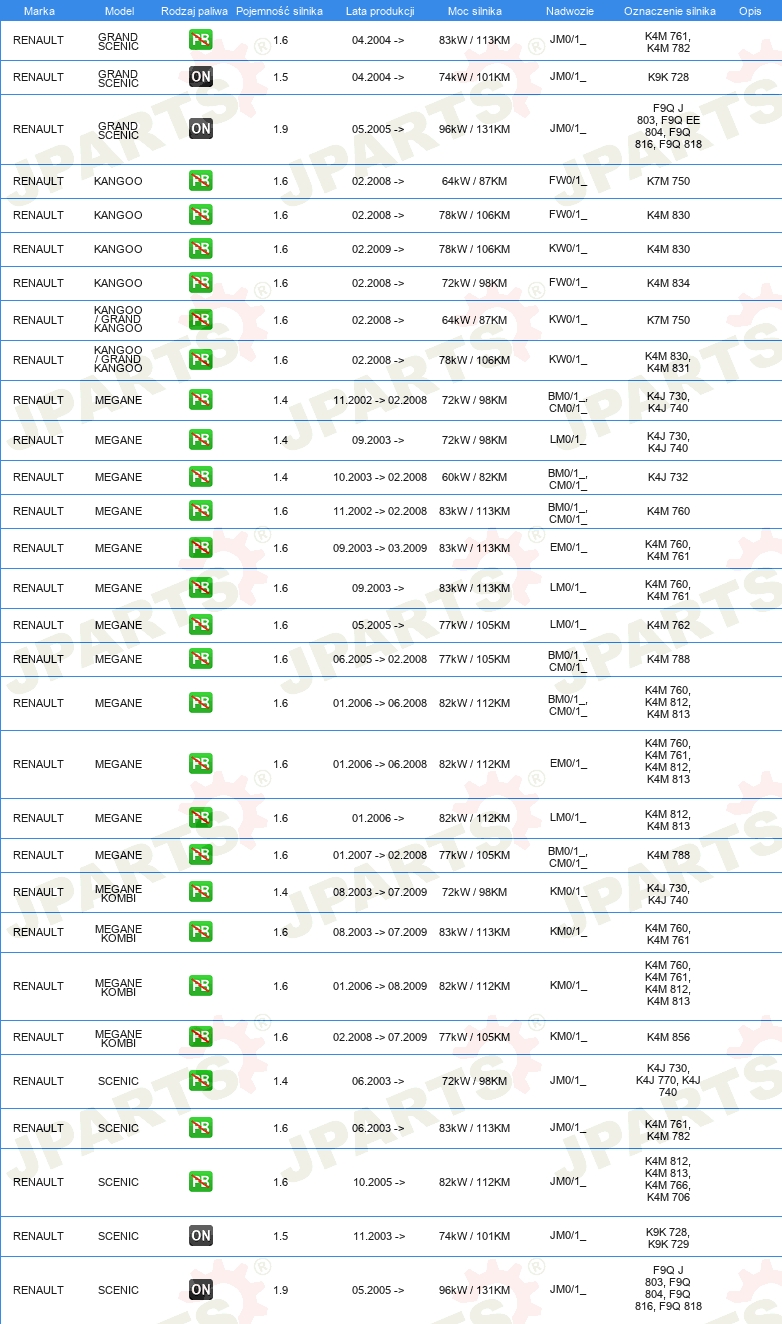Select the K4J 732 engine code cell
The height and width of the screenshot is (1324, 782).
(x=668, y=477)
